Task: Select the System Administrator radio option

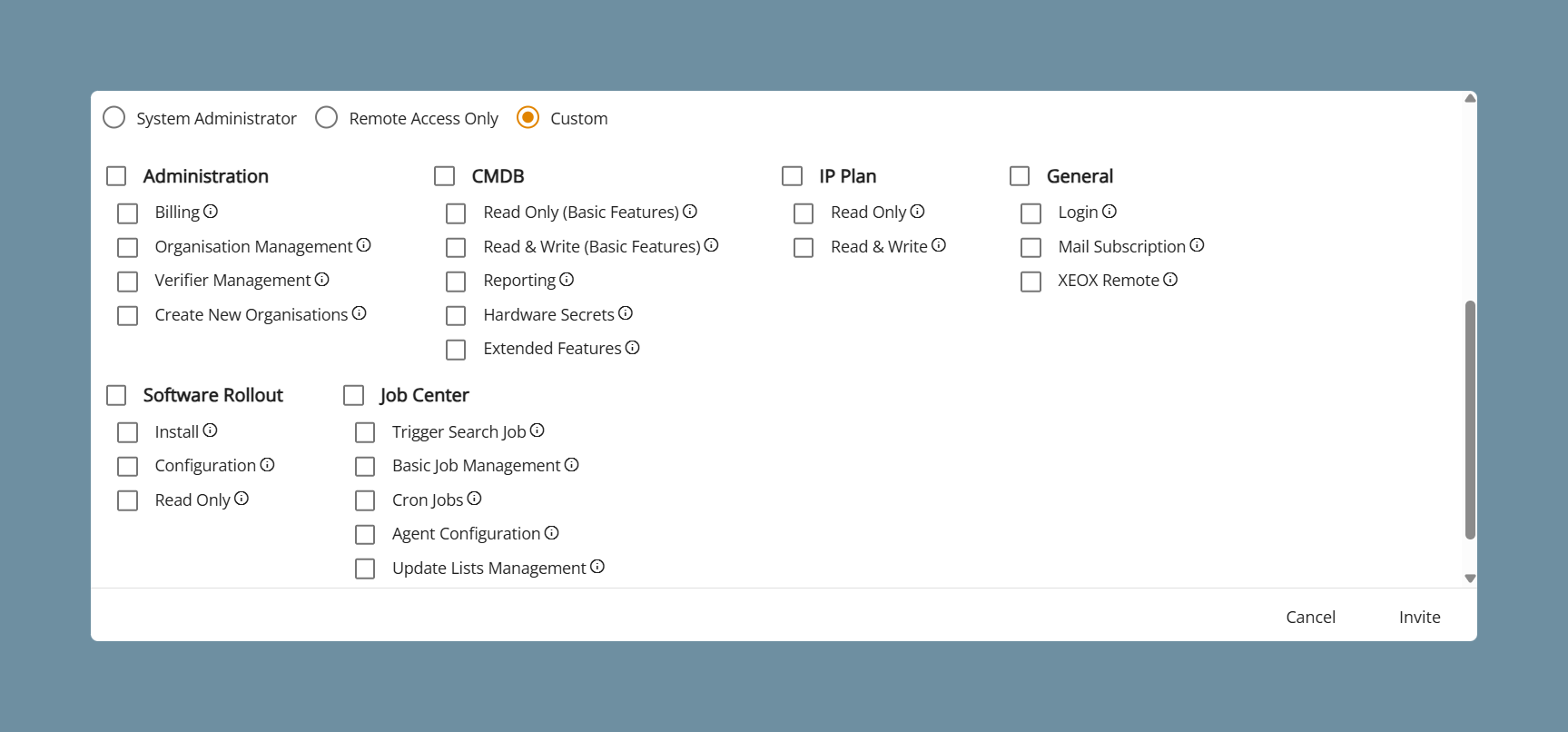Action: pyautogui.click(x=113, y=118)
